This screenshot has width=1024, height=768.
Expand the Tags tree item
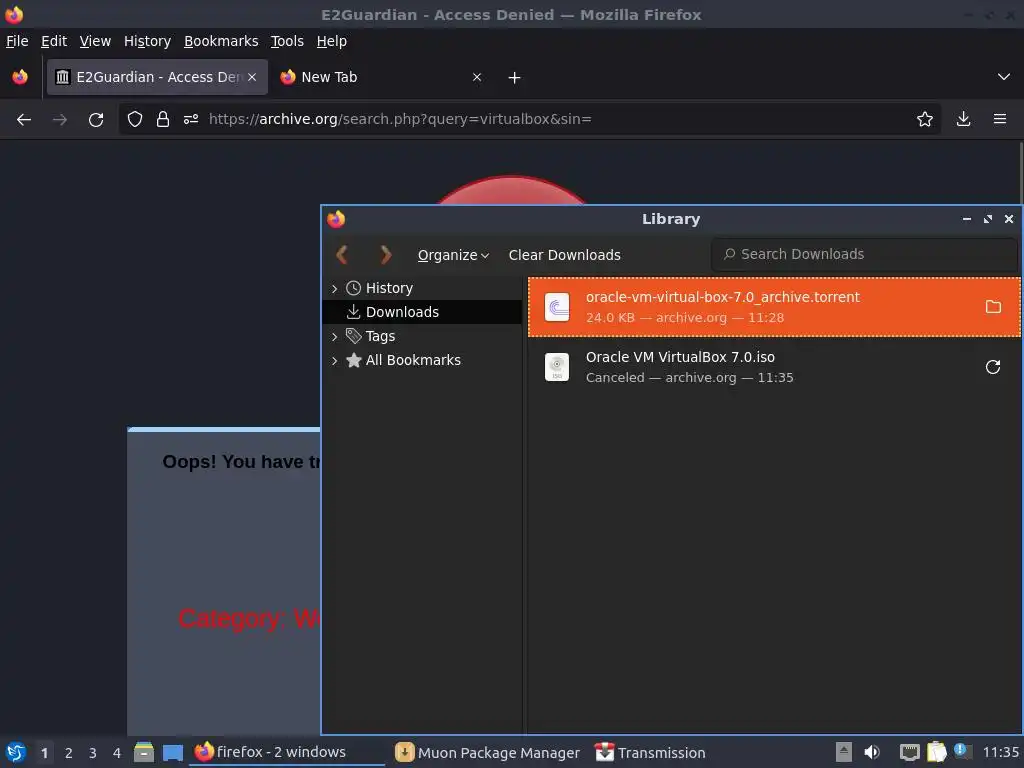pos(334,337)
